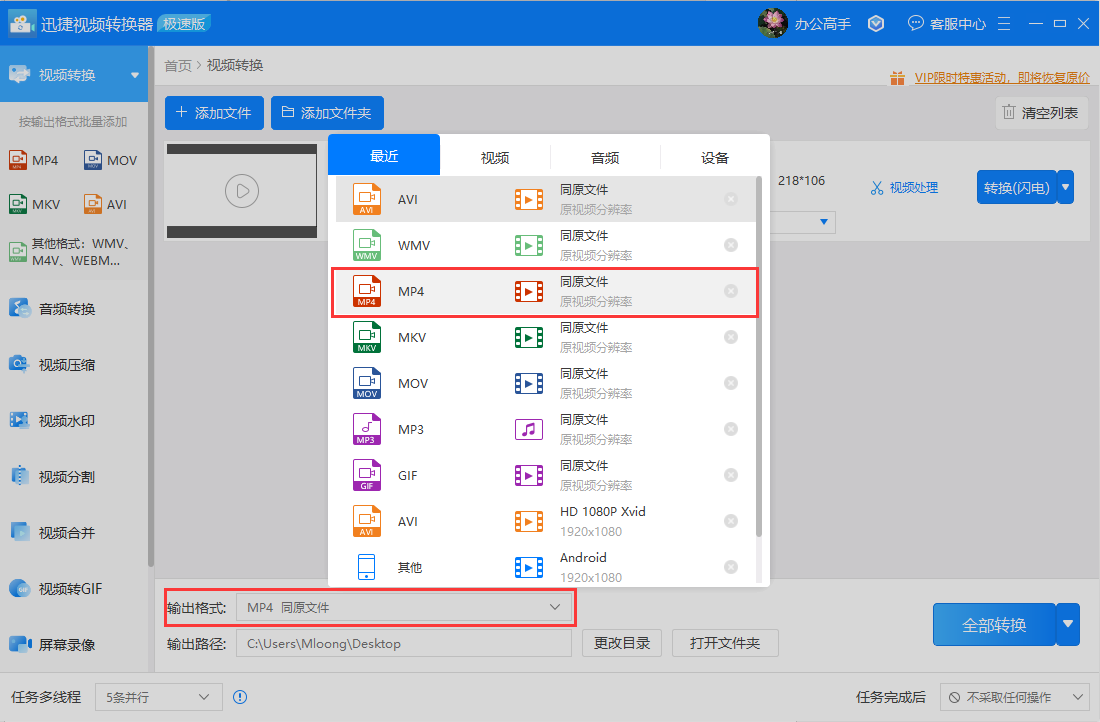Click the info icon beside 5条并行
Image resolution: width=1100 pixels, height=722 pixels.
(240, 697)
